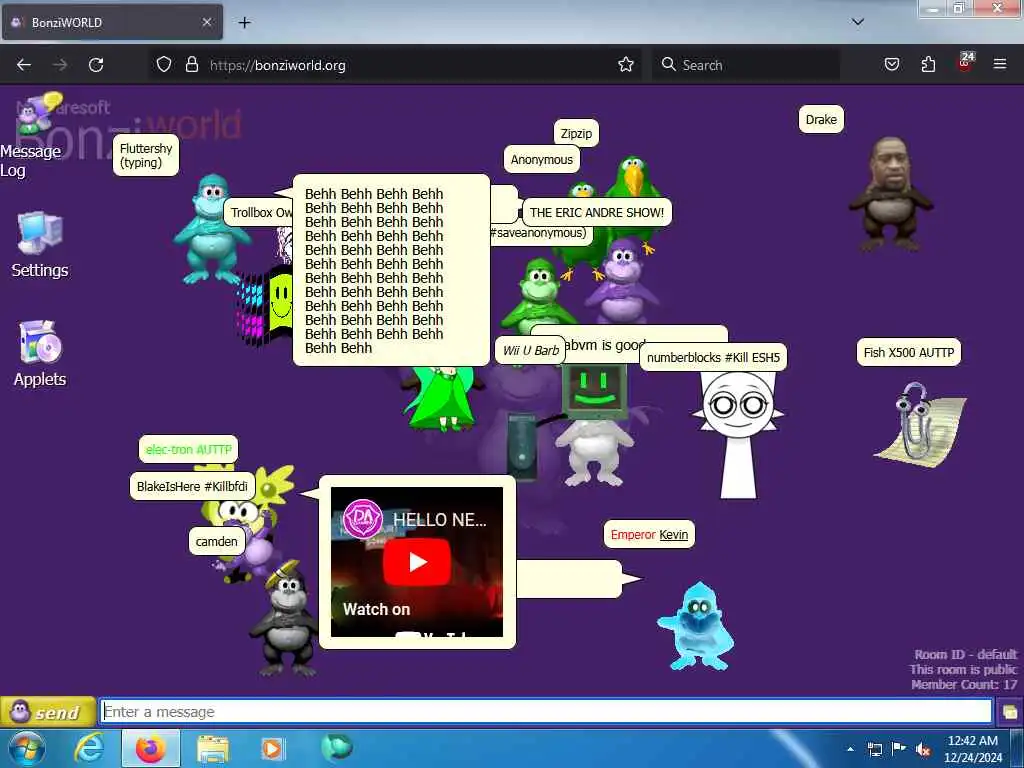Bookmark this page with star

[626, 65]
